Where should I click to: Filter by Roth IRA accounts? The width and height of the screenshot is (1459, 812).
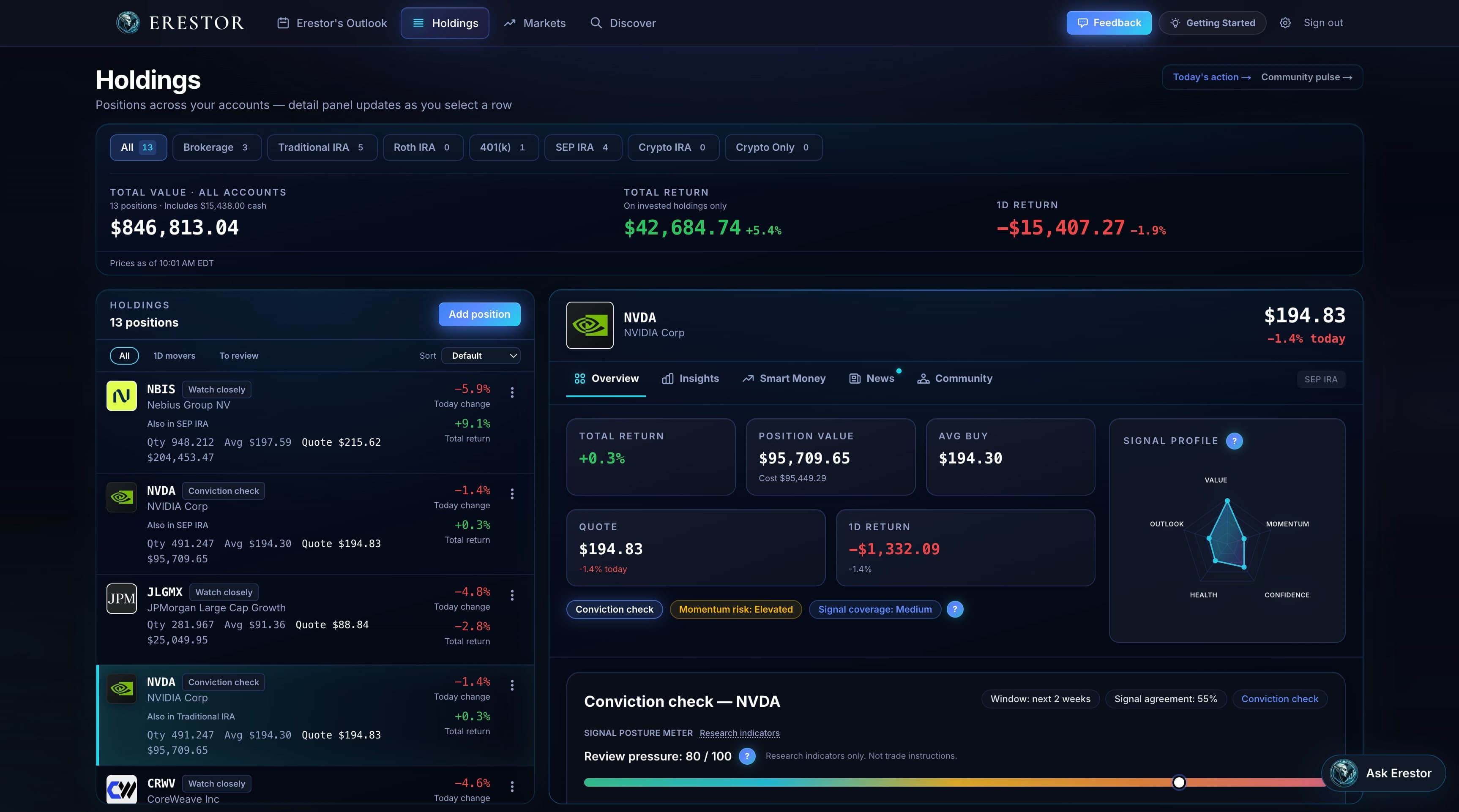point(423,147)
